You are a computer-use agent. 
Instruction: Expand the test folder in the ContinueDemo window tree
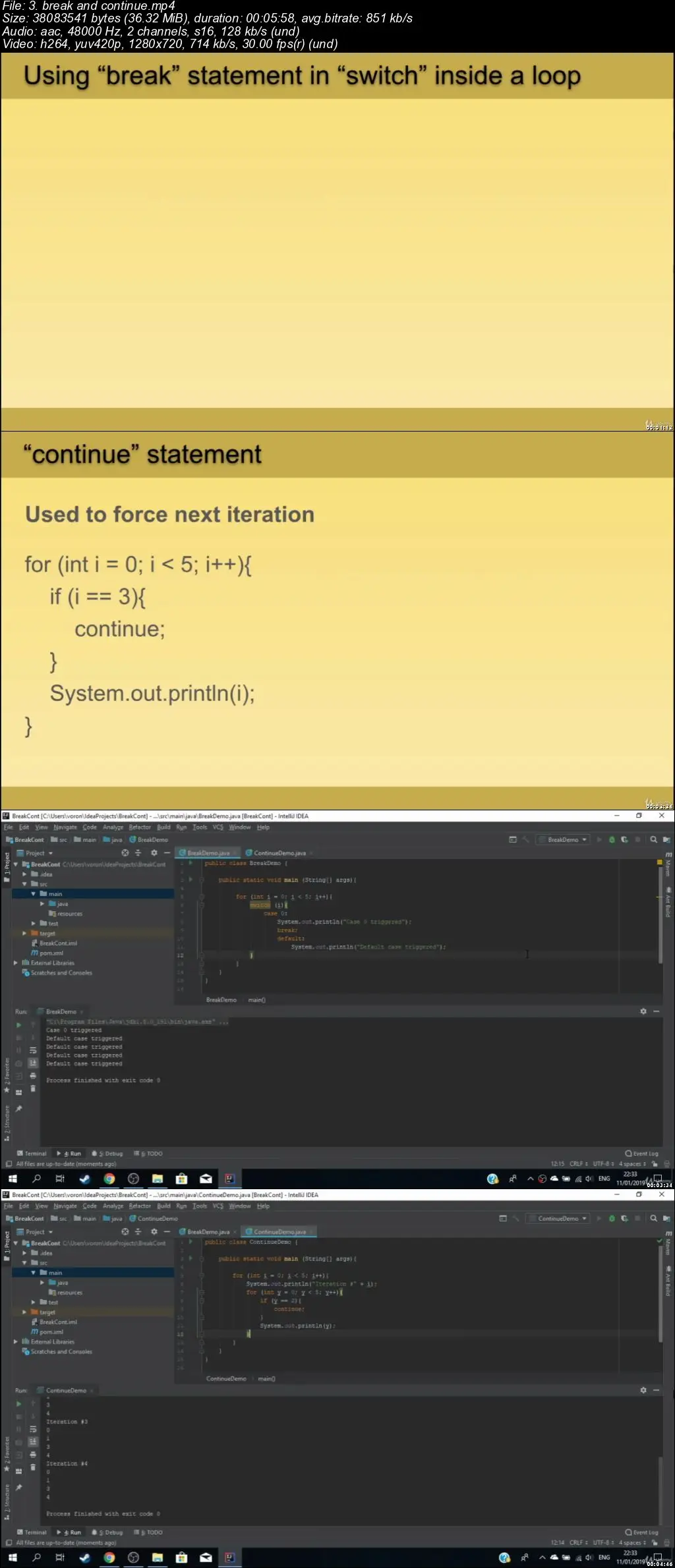point(34,1302)
